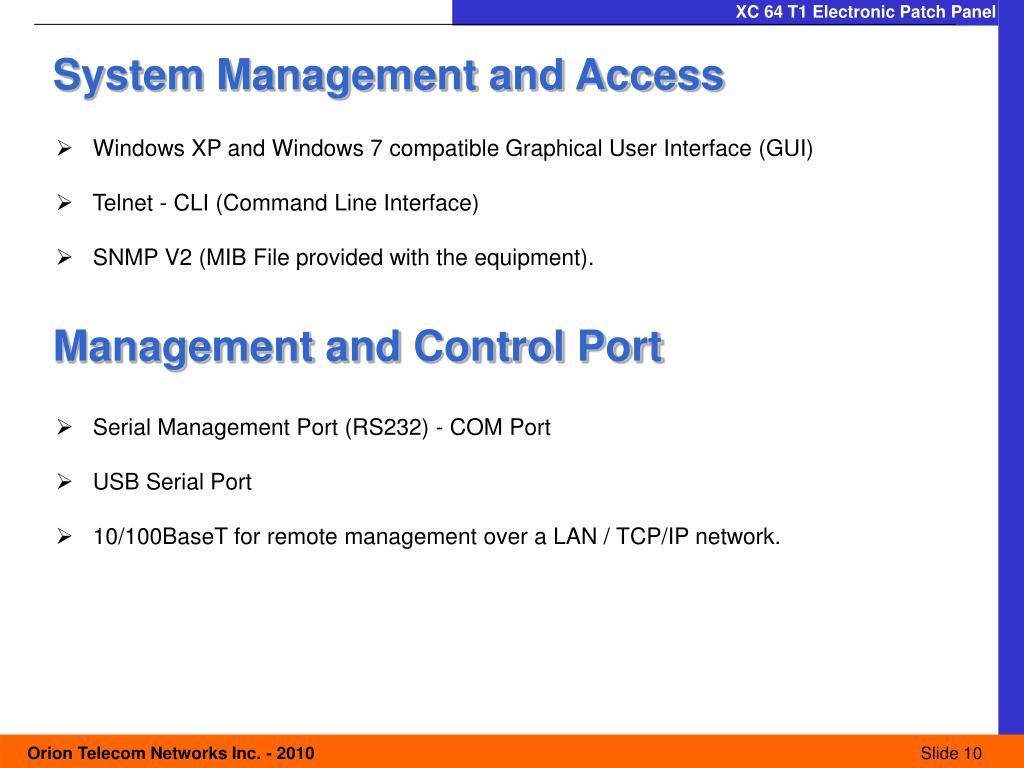Click 'XC 64 T1 Electronic Patch Panel' header
Screen dimensions: 1024x768
[x=865, y=12]
